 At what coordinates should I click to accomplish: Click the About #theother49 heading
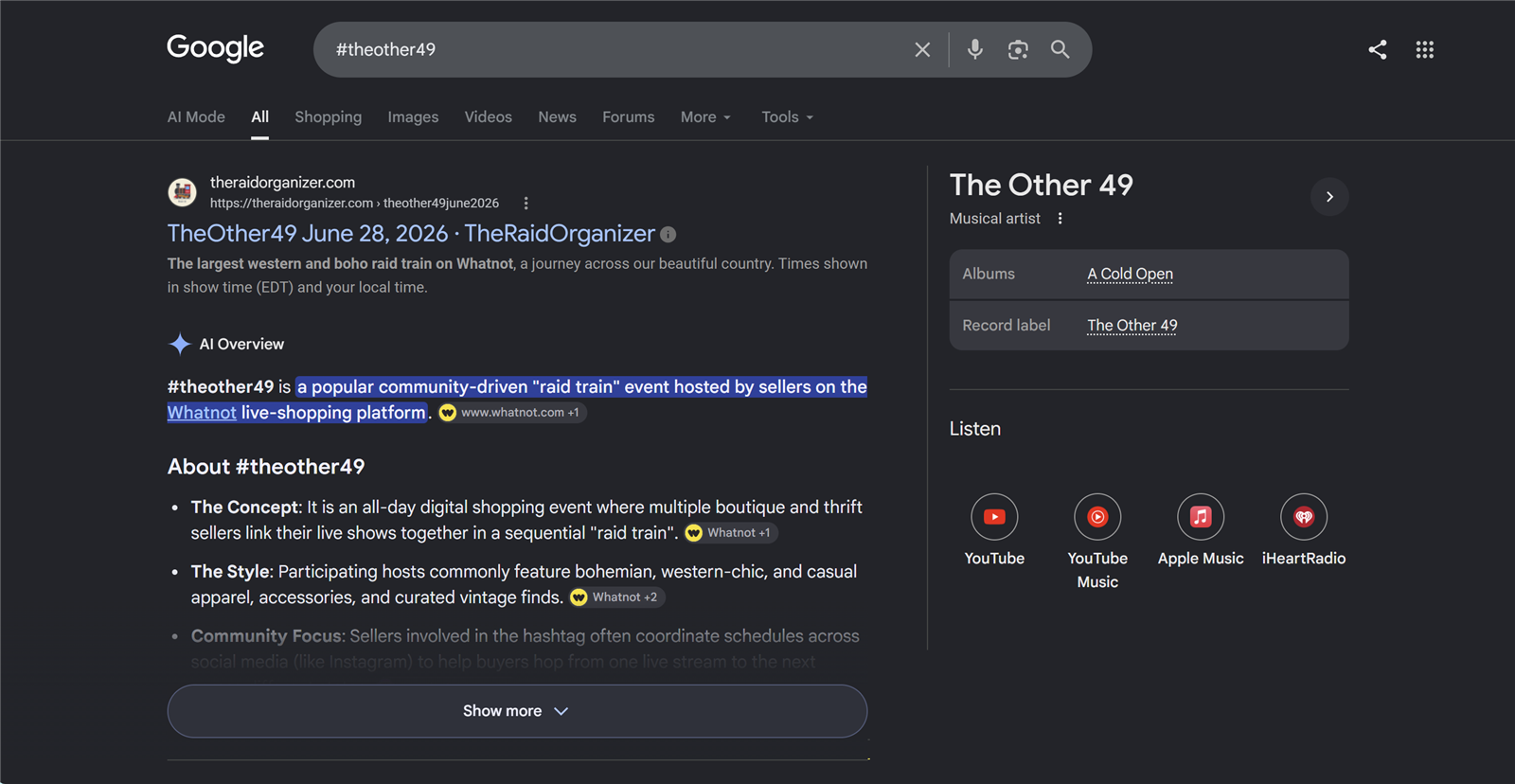coord(266,467)
